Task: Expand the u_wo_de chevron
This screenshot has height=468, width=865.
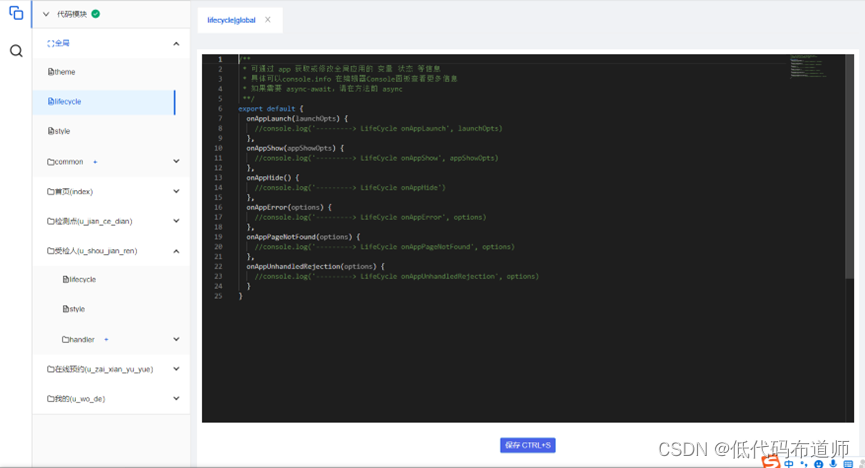Action: coord(176,398)
